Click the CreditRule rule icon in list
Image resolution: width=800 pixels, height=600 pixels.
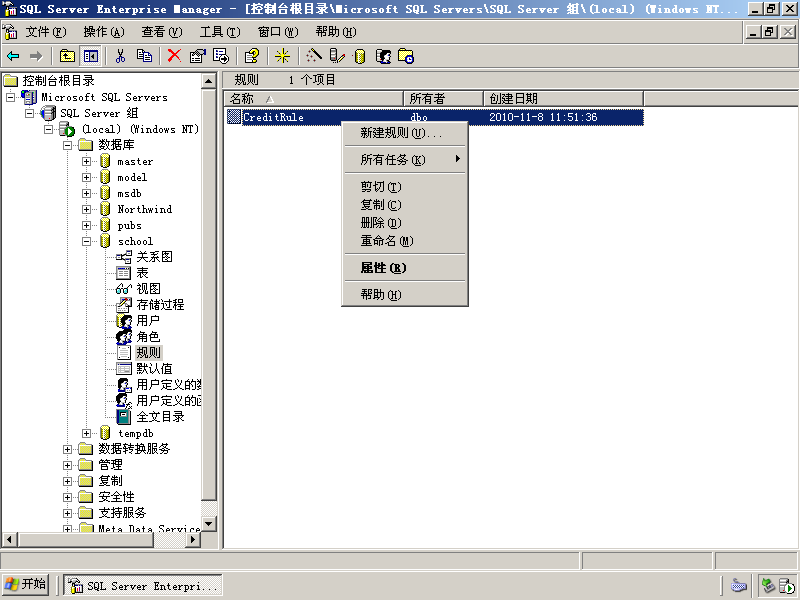pyautogui.click(x=234, y=117)
